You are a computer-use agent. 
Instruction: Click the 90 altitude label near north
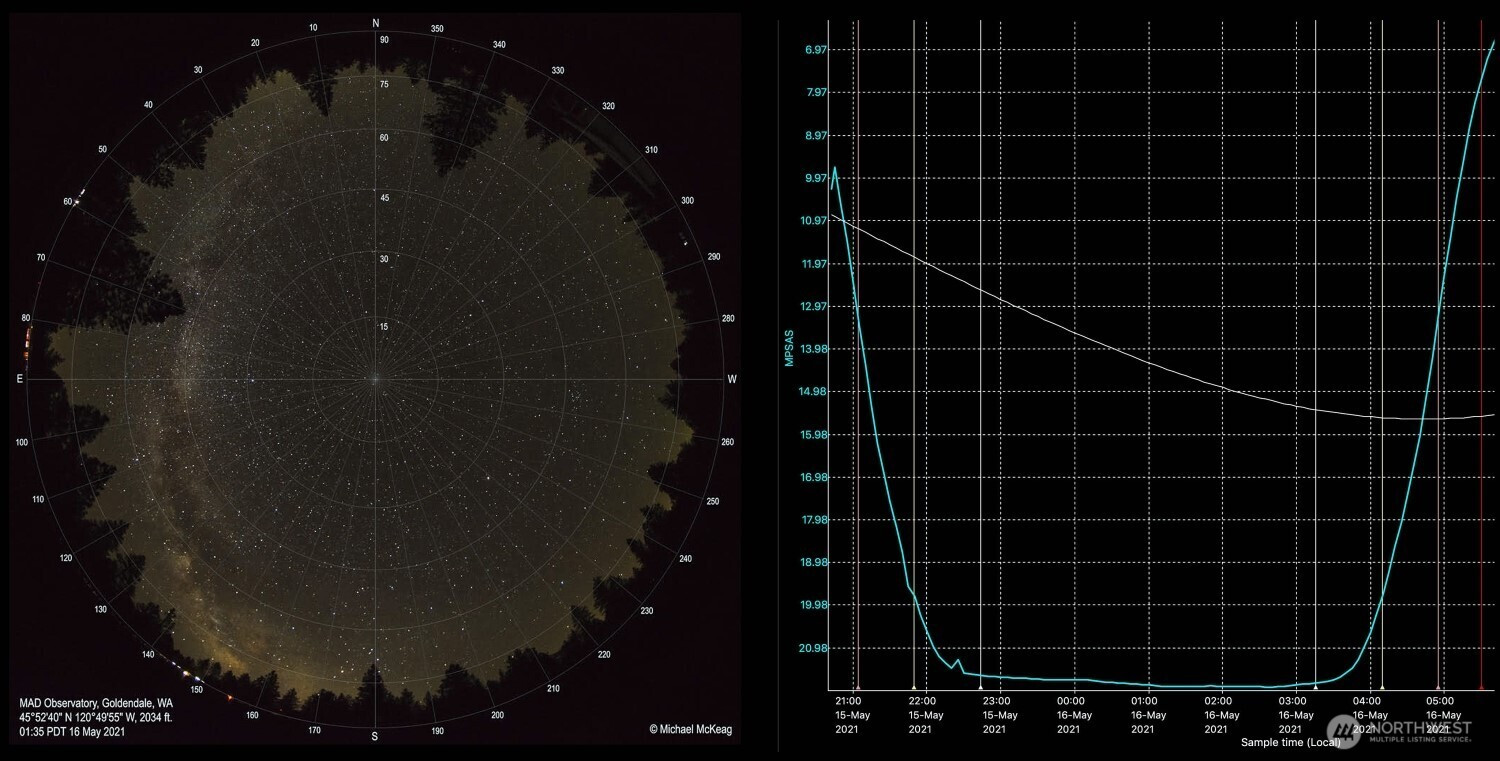(x=384, y=40)
